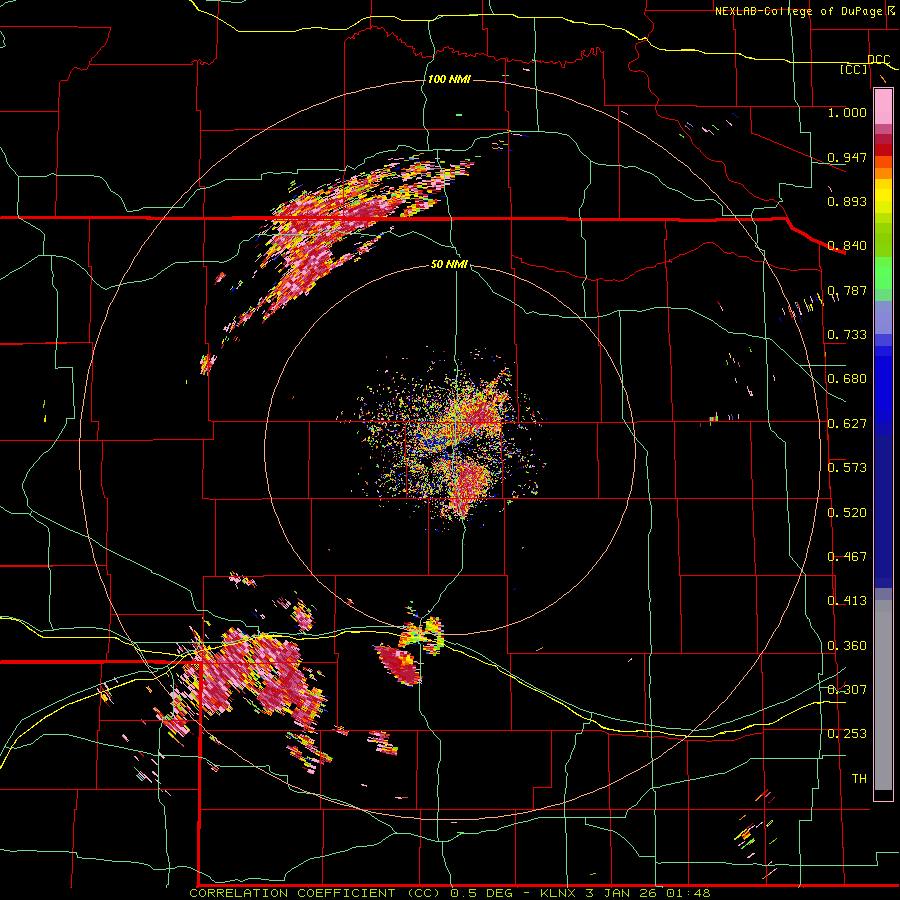Viewport: 900px width, 900px height.
Task: Pick the gray segment of the color bar
Action: (x=883, y=695)
